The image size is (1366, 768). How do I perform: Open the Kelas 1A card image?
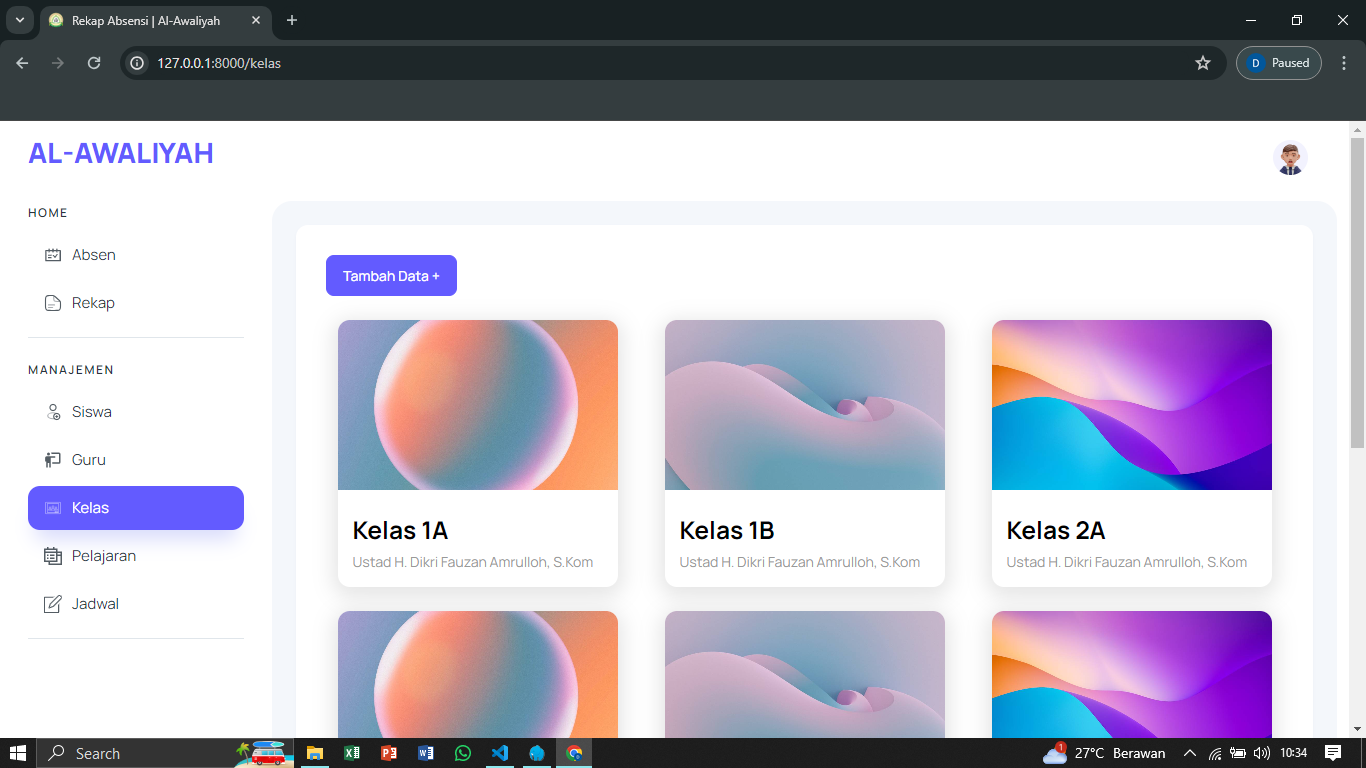(x=478, y=405)
